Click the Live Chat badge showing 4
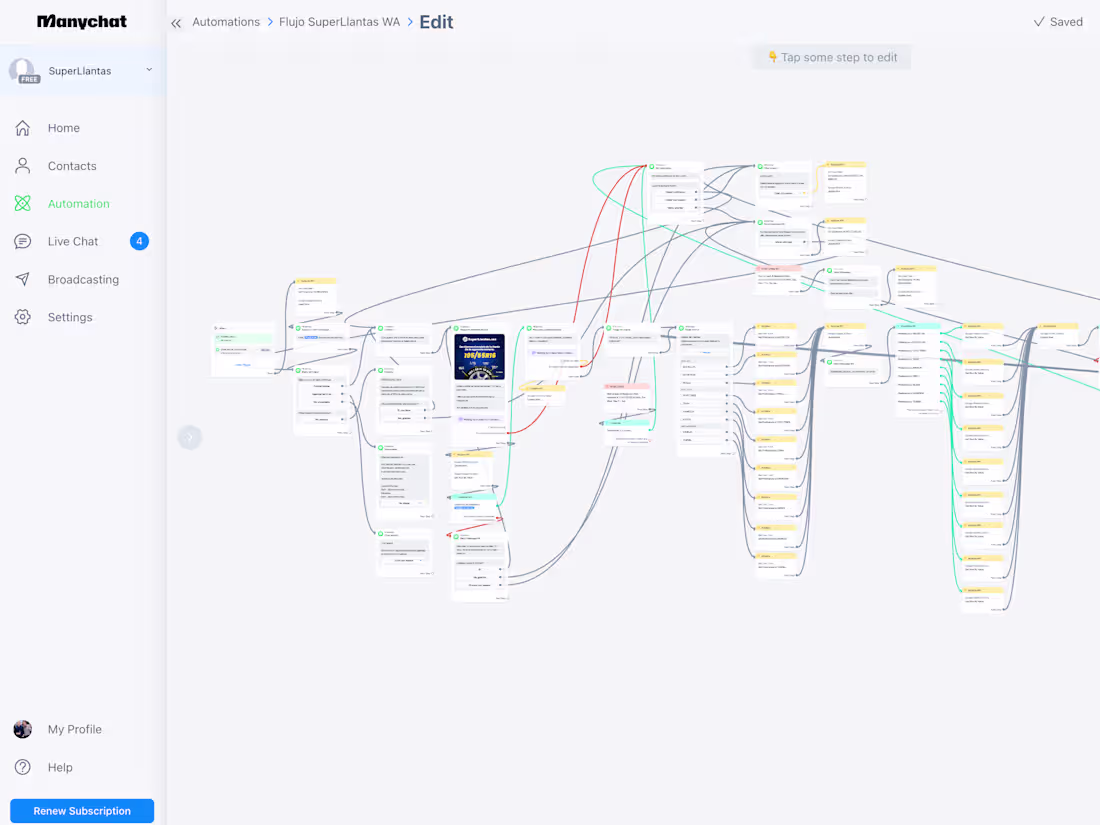The width and height of the screenshot is (1100, 825). click(x=139, y=241)
